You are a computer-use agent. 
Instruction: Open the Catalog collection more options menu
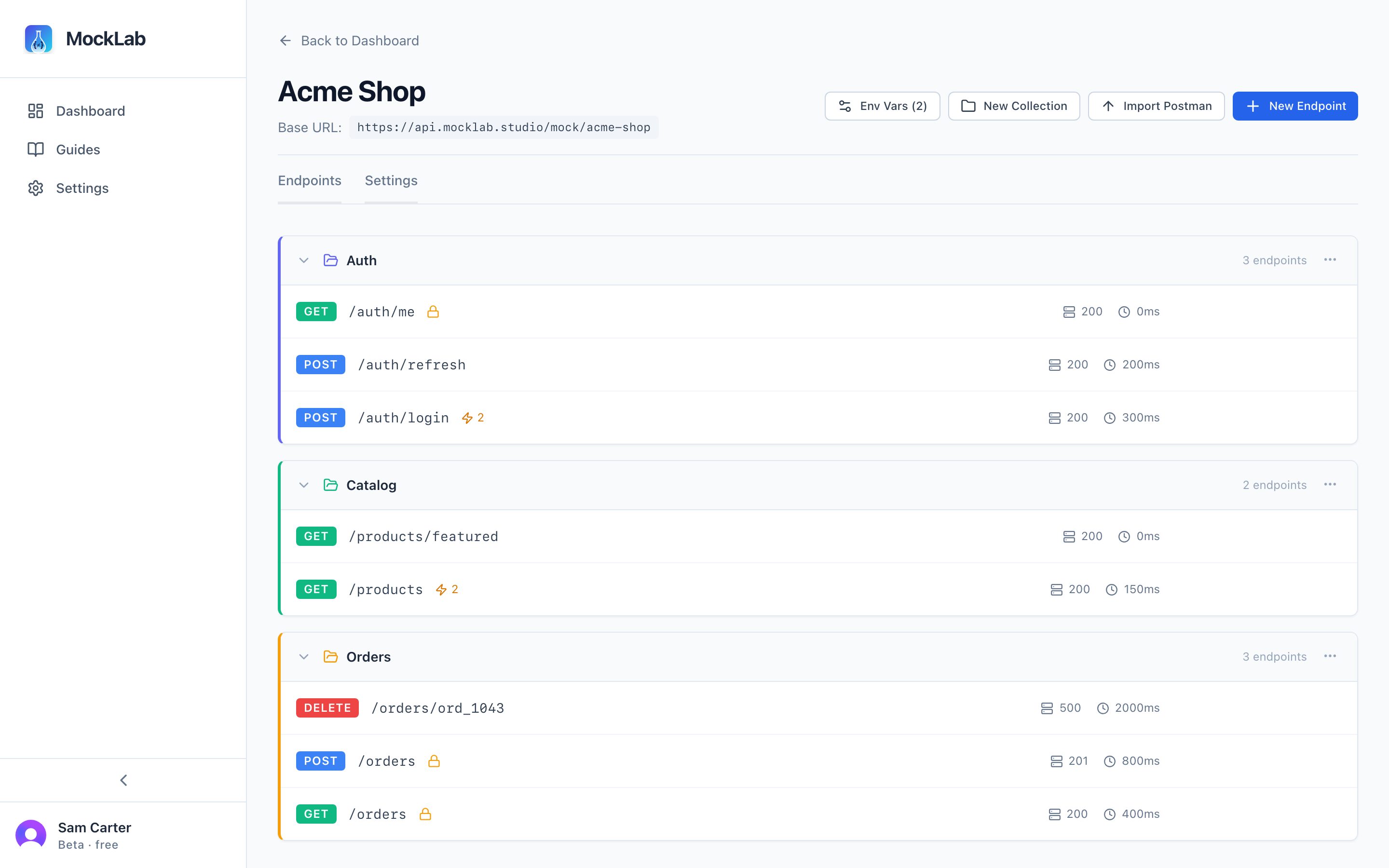pyautogui.click(x=1330, y=485)
